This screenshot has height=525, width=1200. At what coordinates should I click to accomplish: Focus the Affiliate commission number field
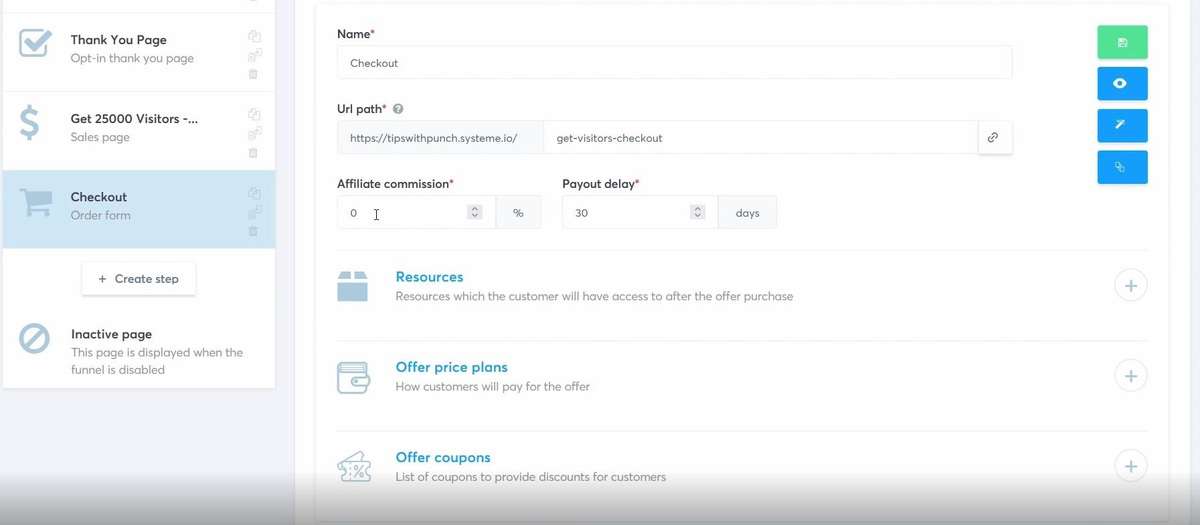pyautogui.click(x=416, y=212)
